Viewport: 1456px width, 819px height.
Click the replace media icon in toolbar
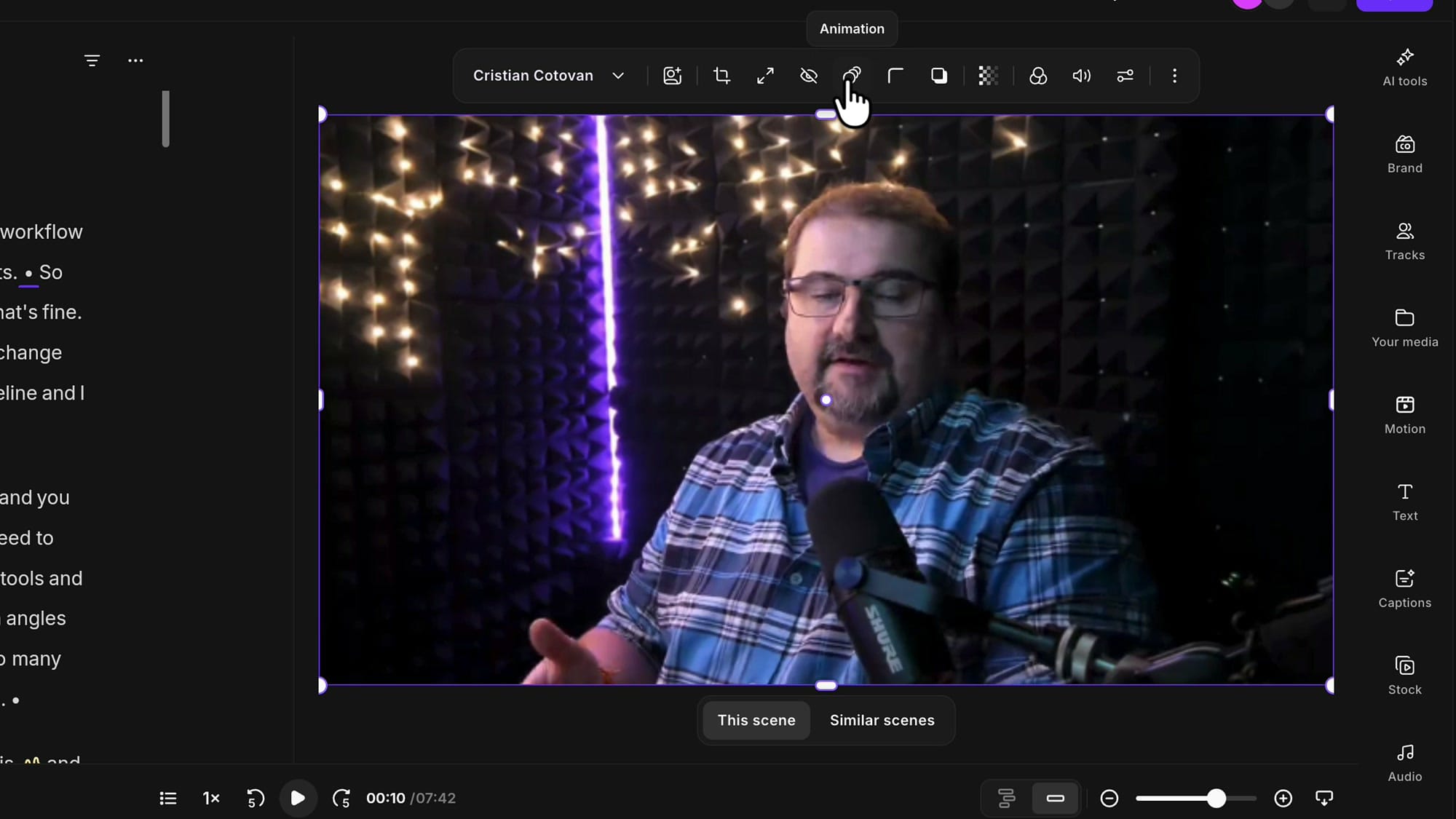tap(672, 76)
